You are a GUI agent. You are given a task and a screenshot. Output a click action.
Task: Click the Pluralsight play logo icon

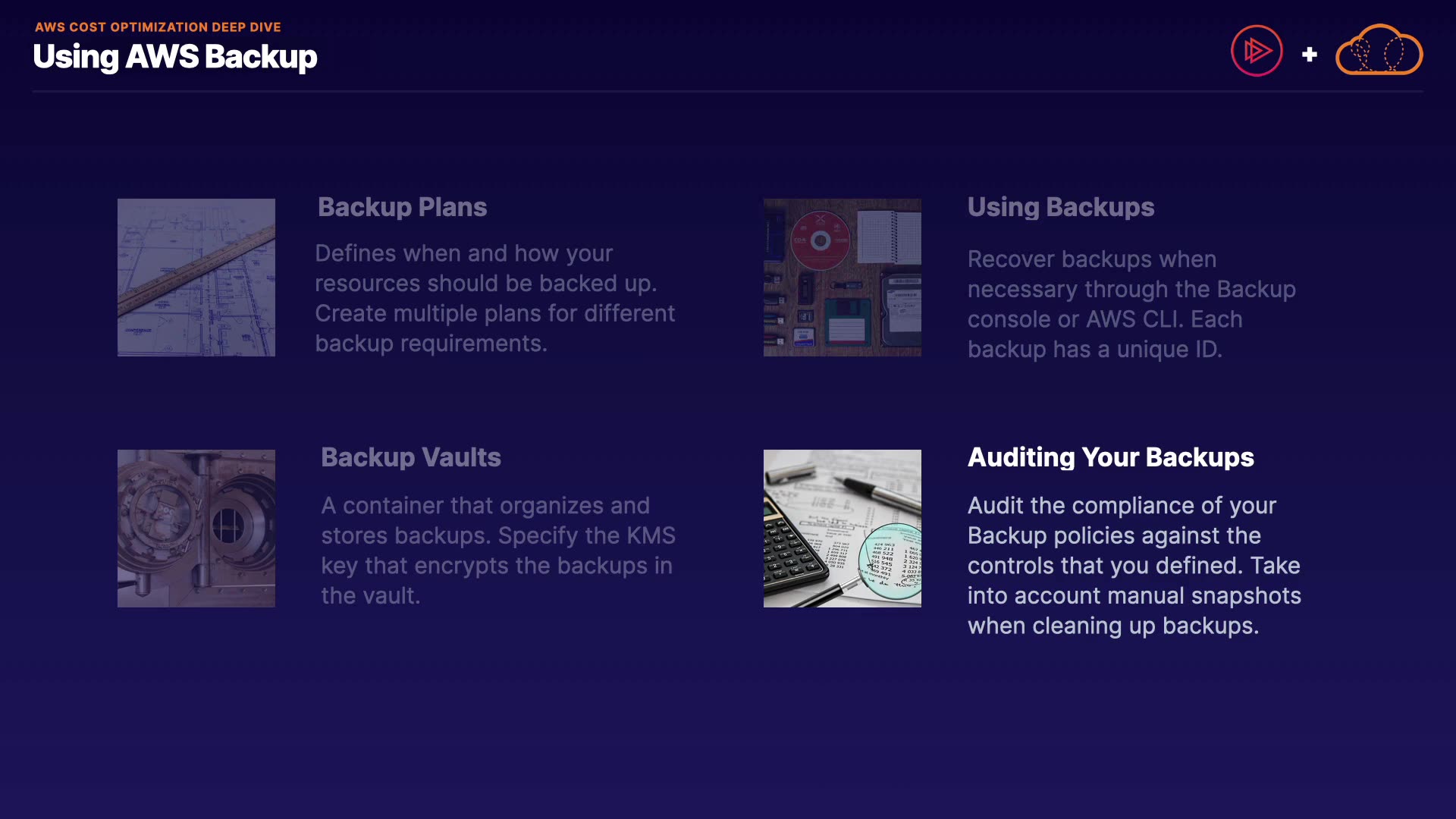1257,51
